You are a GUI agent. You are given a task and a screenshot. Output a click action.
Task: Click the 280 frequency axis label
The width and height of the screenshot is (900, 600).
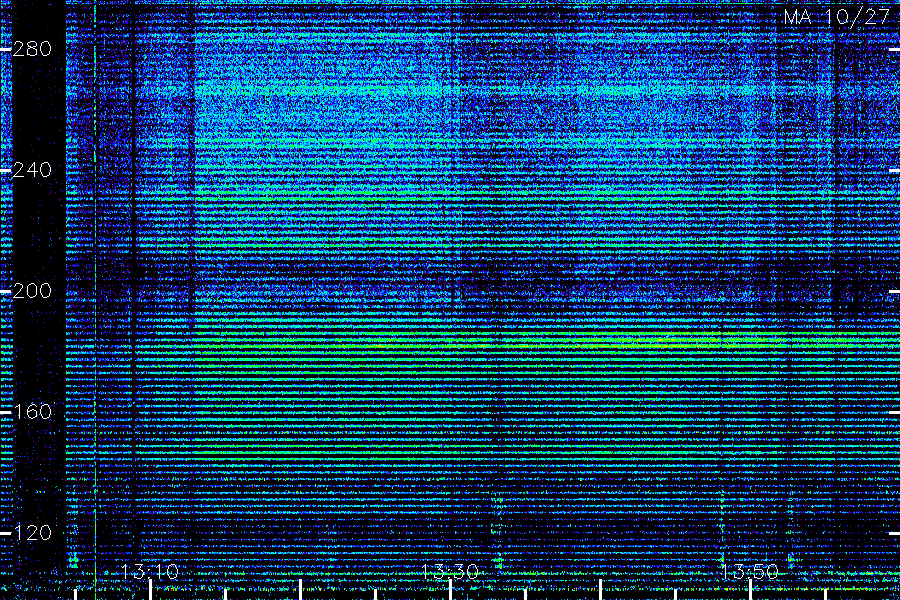[32, 49]
